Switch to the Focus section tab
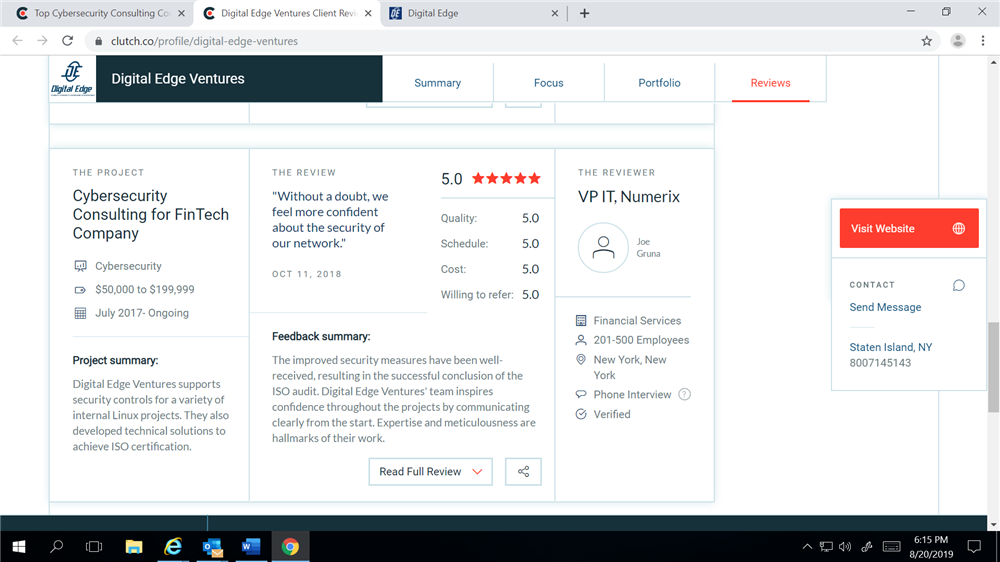This screenshot has width=1000, height=562. pyautogui.click(x=548, y=83)
